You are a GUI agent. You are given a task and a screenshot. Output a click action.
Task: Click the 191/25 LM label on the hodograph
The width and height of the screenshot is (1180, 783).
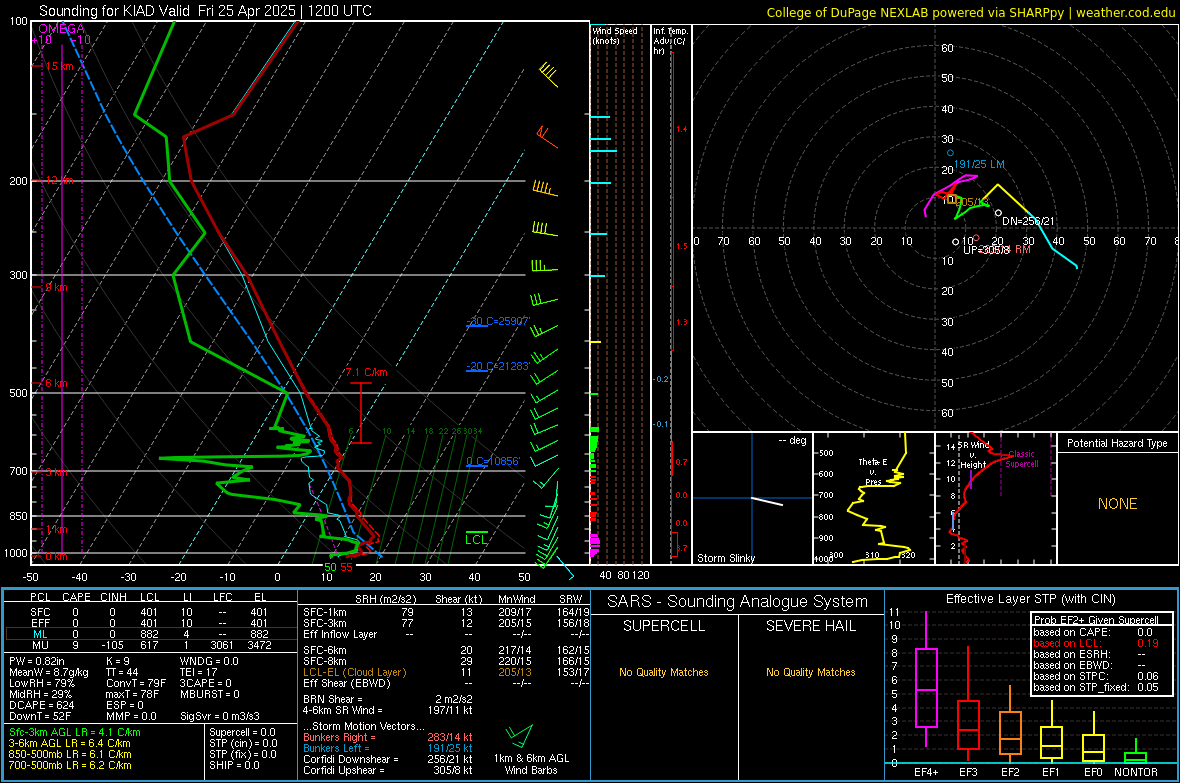[978, 164]
